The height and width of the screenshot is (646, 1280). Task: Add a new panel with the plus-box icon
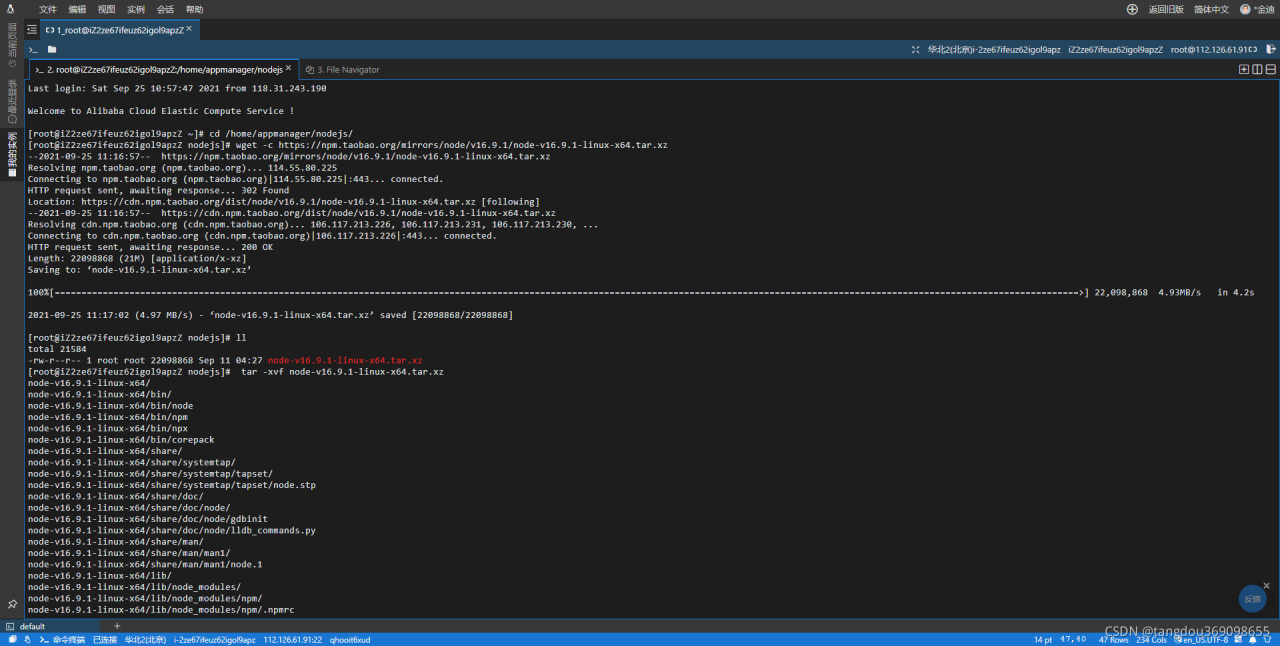1244,70
